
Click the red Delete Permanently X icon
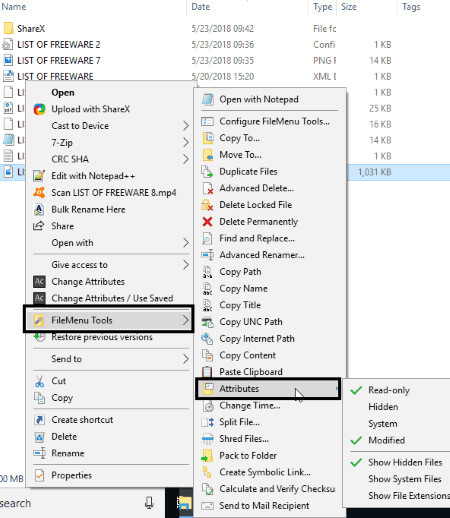pyautogui.click(x=207, y=221)
